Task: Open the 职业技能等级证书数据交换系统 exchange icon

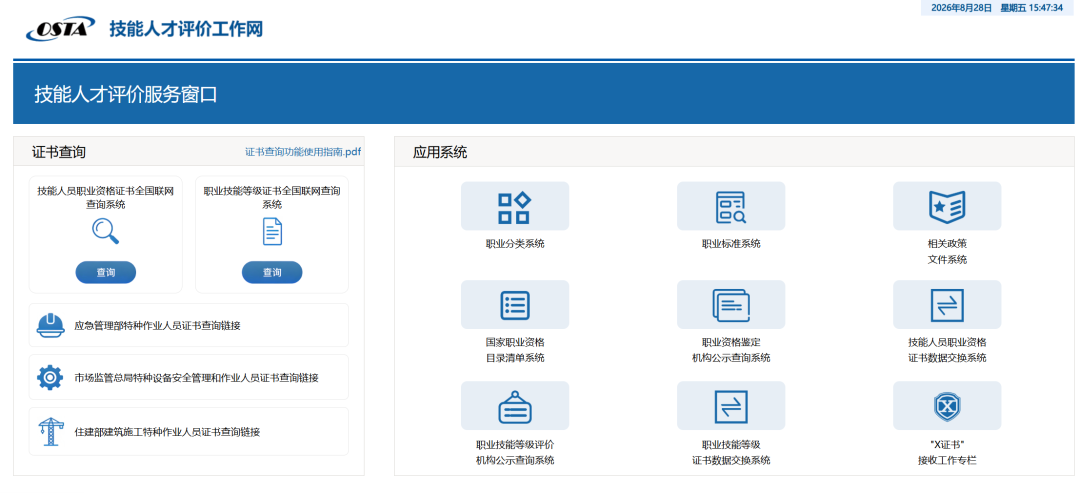Action: click(x=731, y=406)
